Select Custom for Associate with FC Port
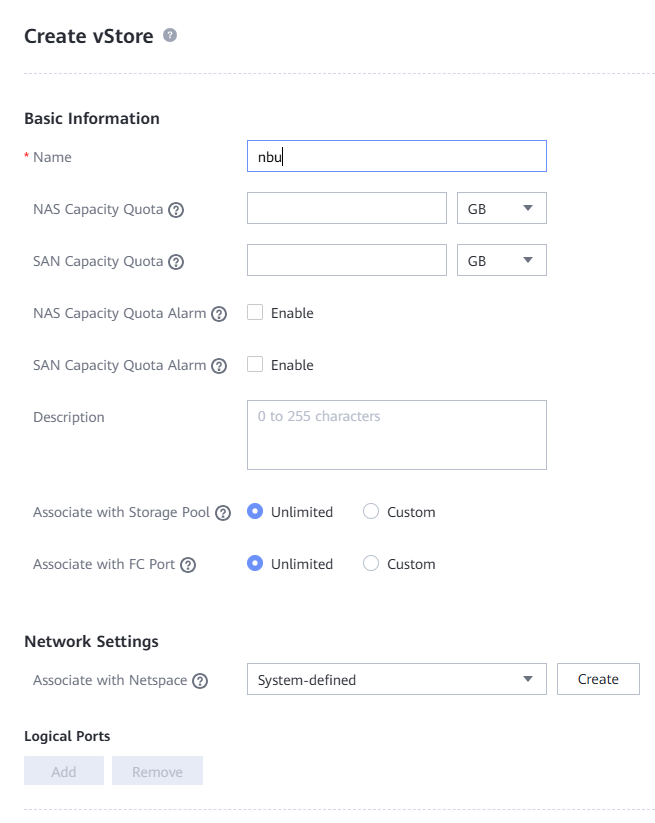The width and height of the screenshot is (655, 823). [x=371, y=563]
